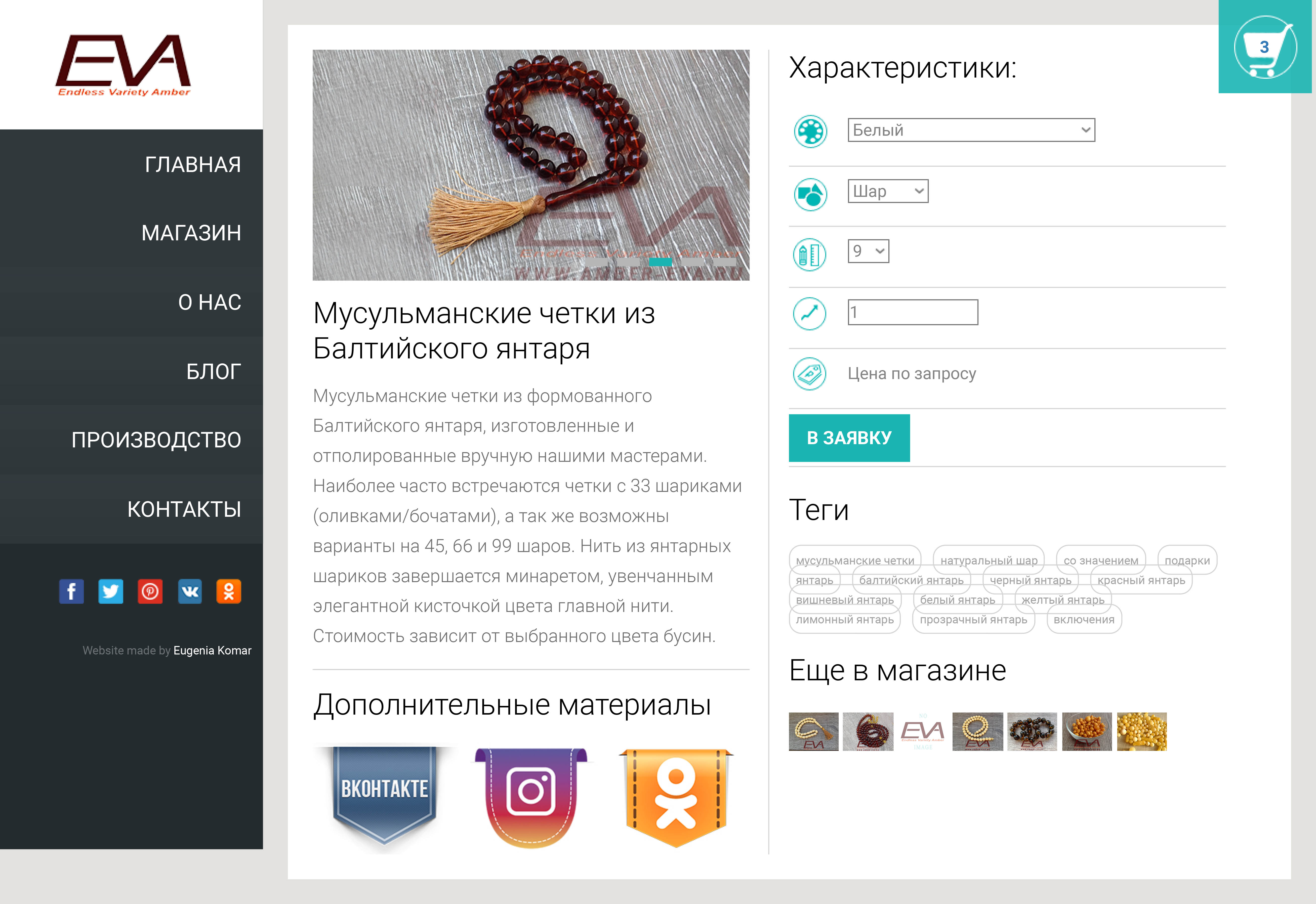Screen dimensions: 1316x904
Task: Choose the вишневый янтарь tag
Action: (844, 600)
